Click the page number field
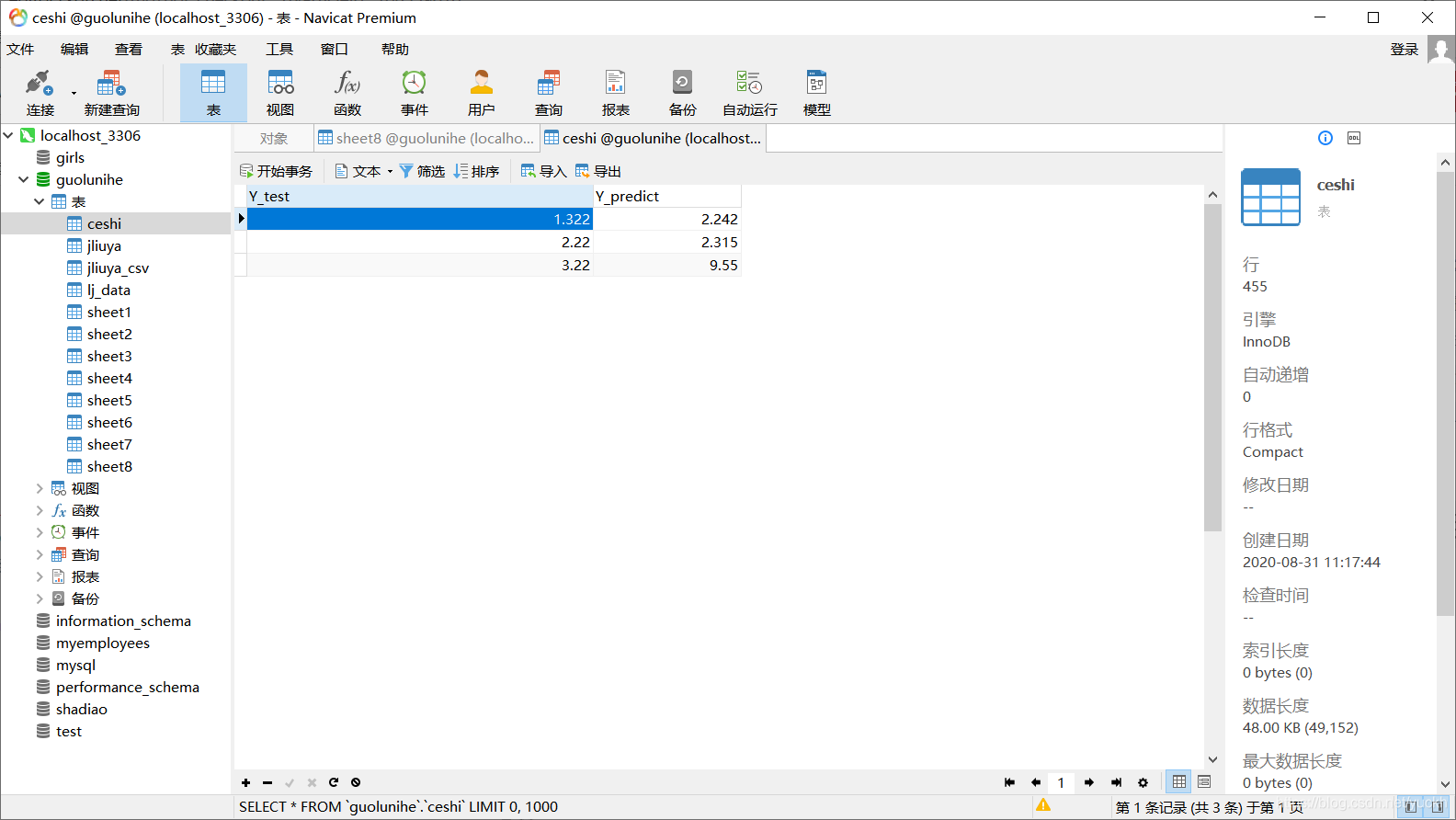The height and width of the screenshot is (820, 1456). click(x=1062, y=782)
